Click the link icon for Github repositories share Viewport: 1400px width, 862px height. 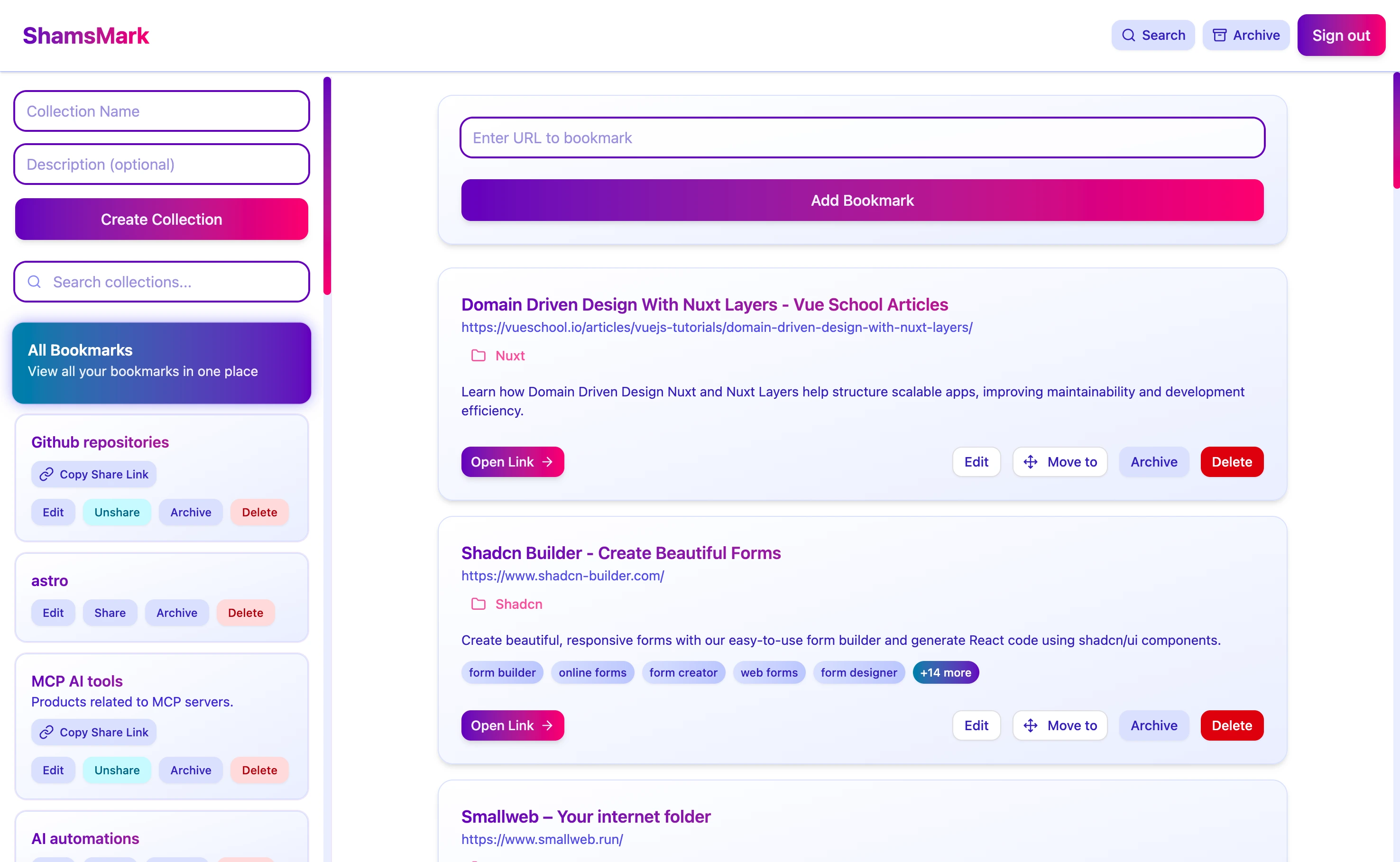click(x=46, y=474)
